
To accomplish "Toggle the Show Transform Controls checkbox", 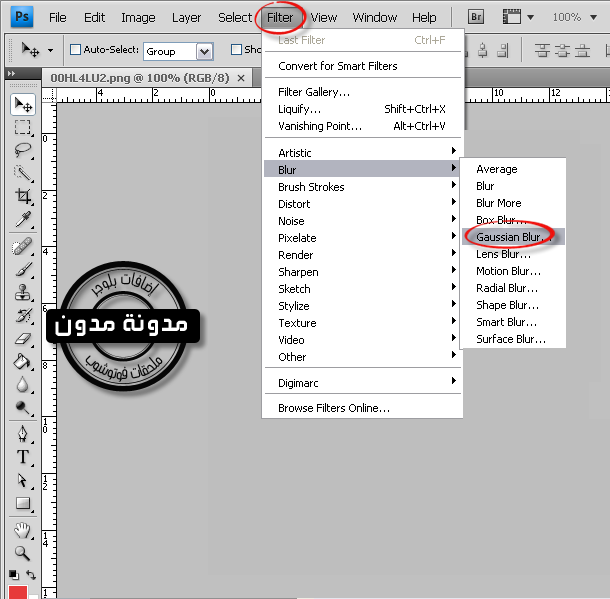I will [236, 50].
